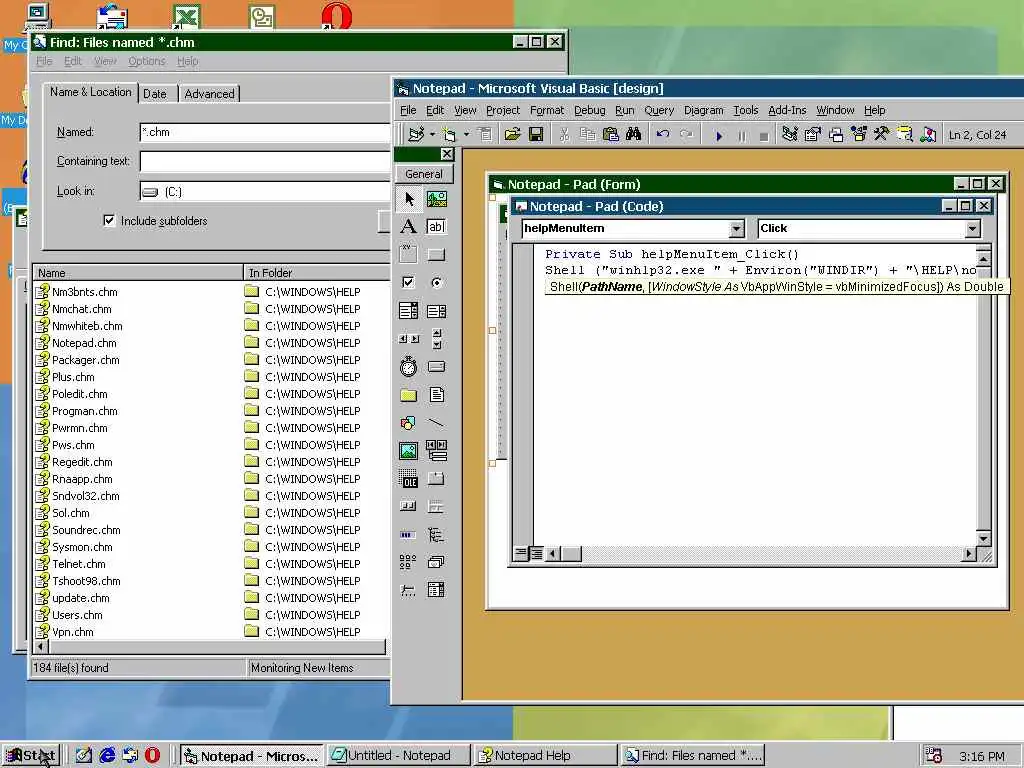The height and width of the screenshot is (768, 1024).
Task: Select the Image control tool
Action: click(x=409, y=451)
